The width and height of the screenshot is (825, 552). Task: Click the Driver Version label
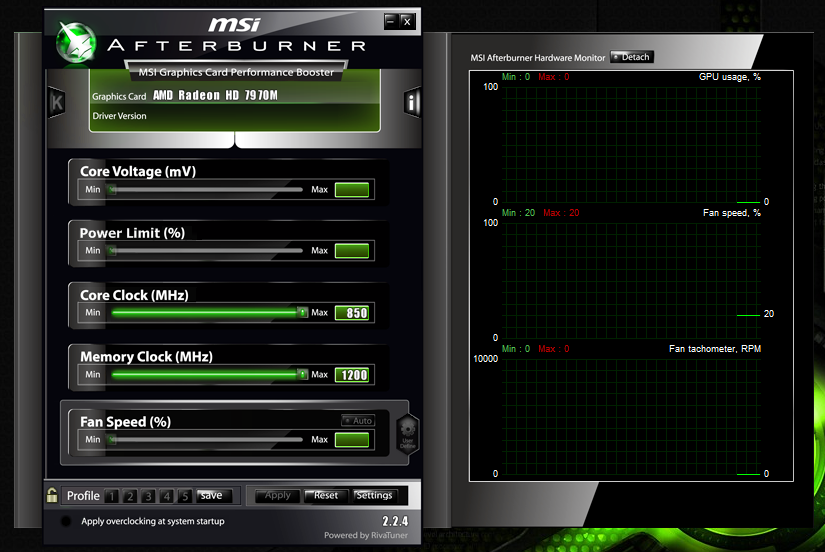tap(119, 116)
